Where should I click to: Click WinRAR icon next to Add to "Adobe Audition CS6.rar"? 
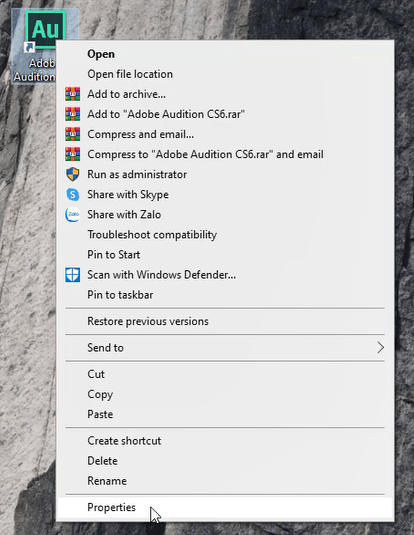click(73, 114)
